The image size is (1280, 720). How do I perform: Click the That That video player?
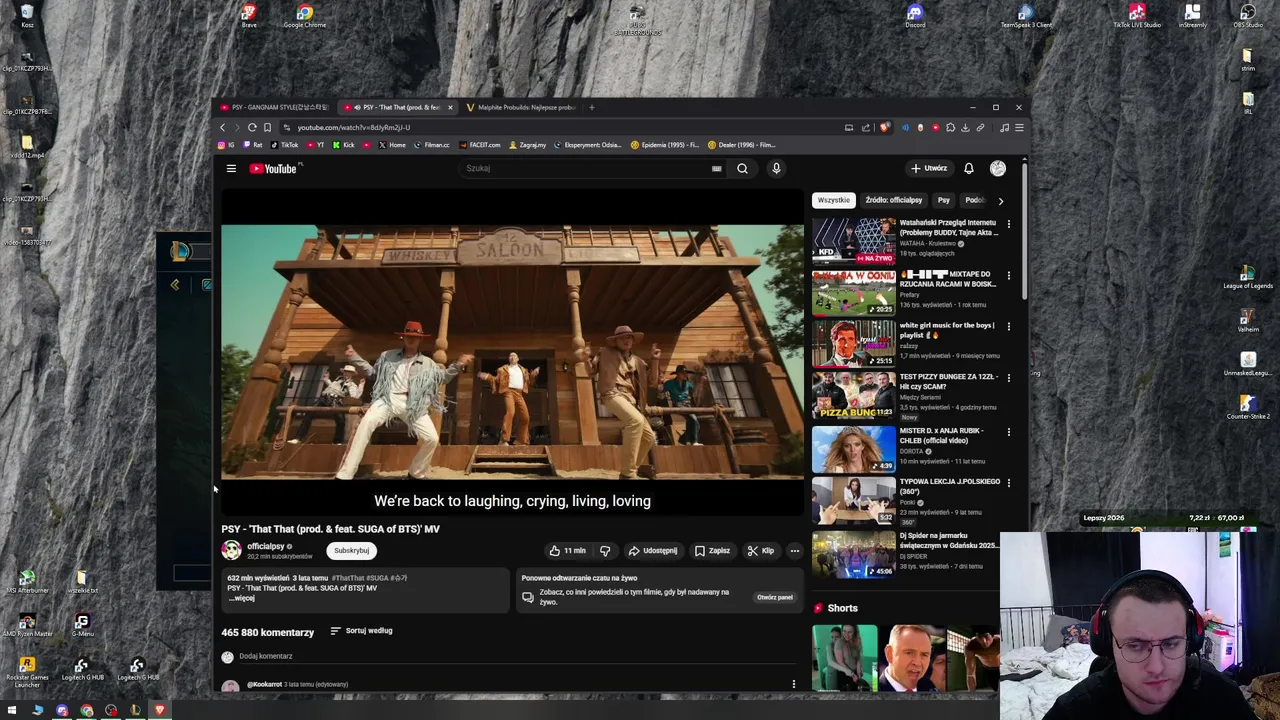(x=512, y=352)
